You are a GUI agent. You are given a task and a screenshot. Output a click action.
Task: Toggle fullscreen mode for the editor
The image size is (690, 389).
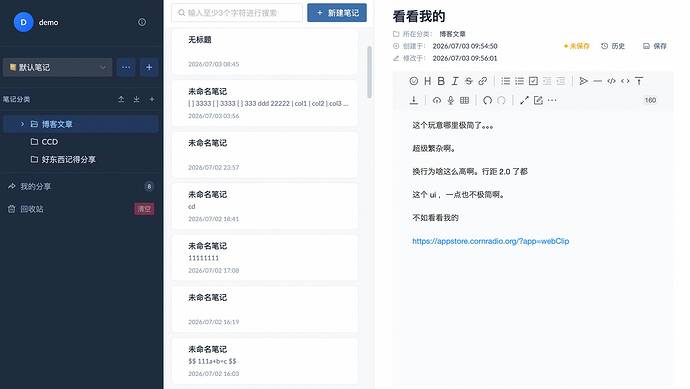pyautogui.click(x=524, y=100)
